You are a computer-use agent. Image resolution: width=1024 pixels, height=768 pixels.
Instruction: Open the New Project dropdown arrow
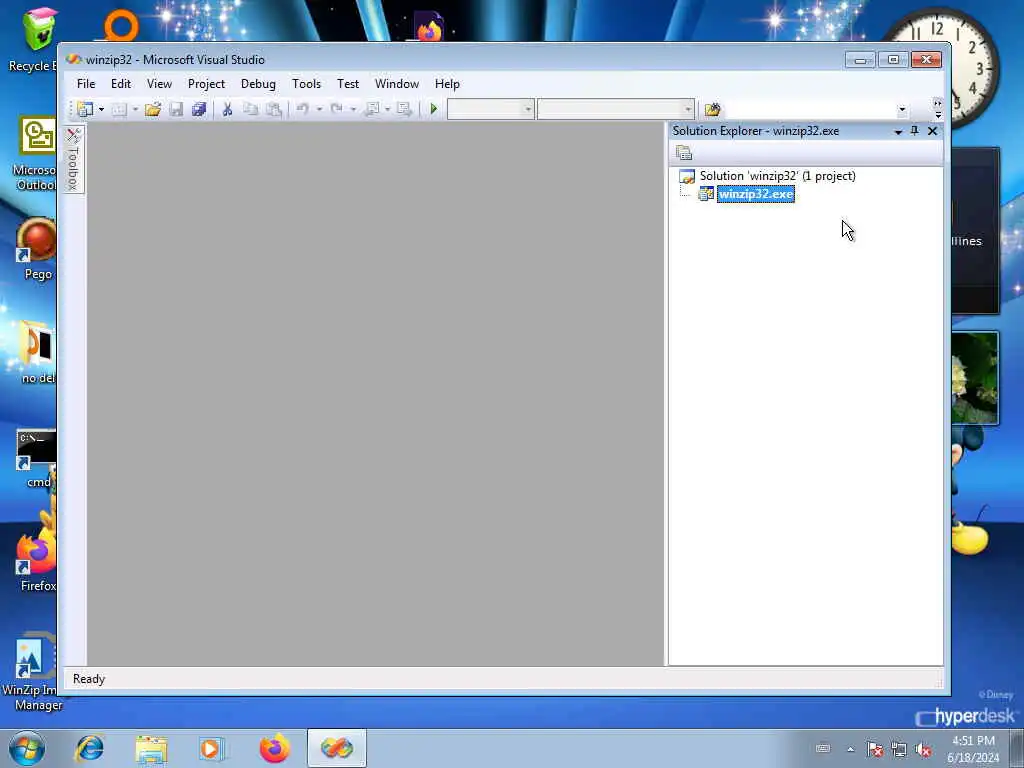pos(101,109)
